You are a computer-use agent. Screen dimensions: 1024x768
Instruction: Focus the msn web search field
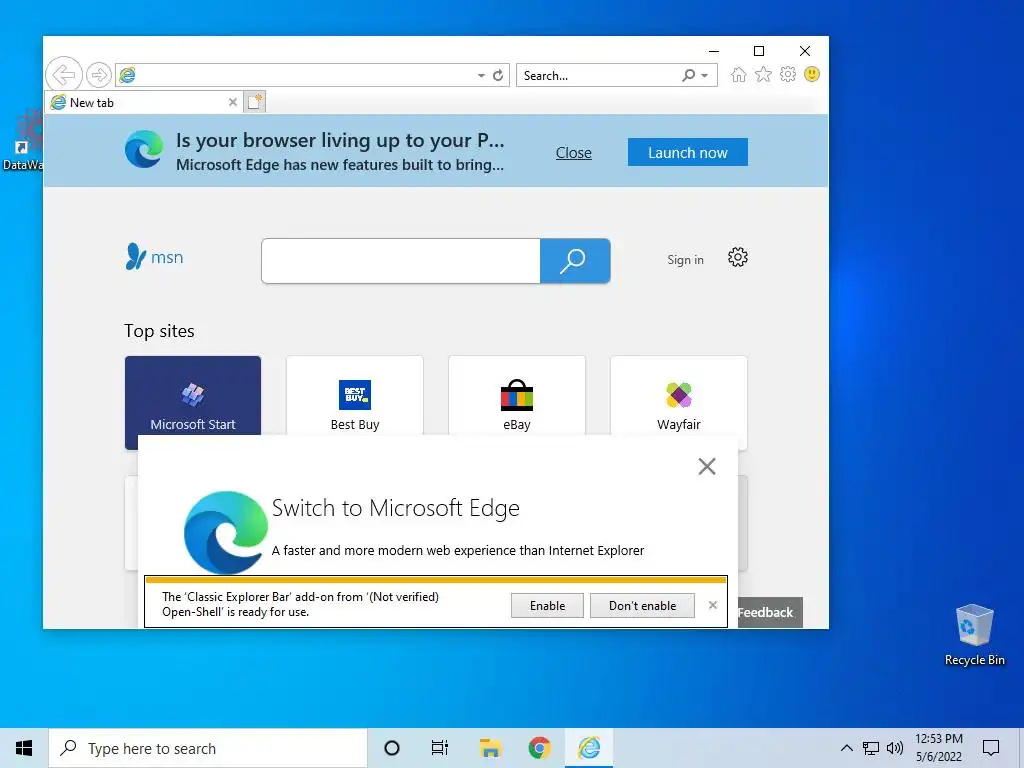click(401, 261)
